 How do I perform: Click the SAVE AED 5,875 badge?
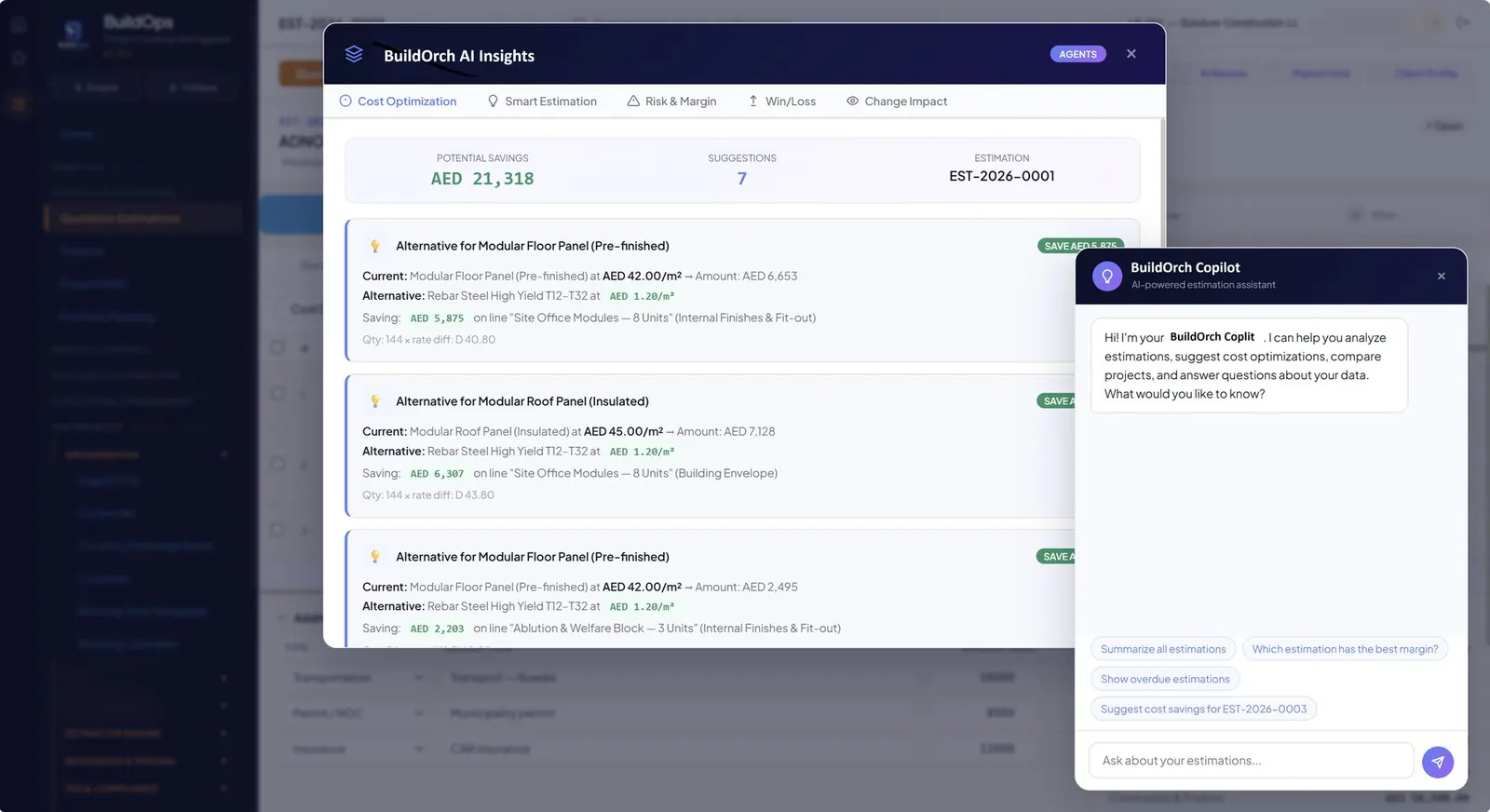1080,246
